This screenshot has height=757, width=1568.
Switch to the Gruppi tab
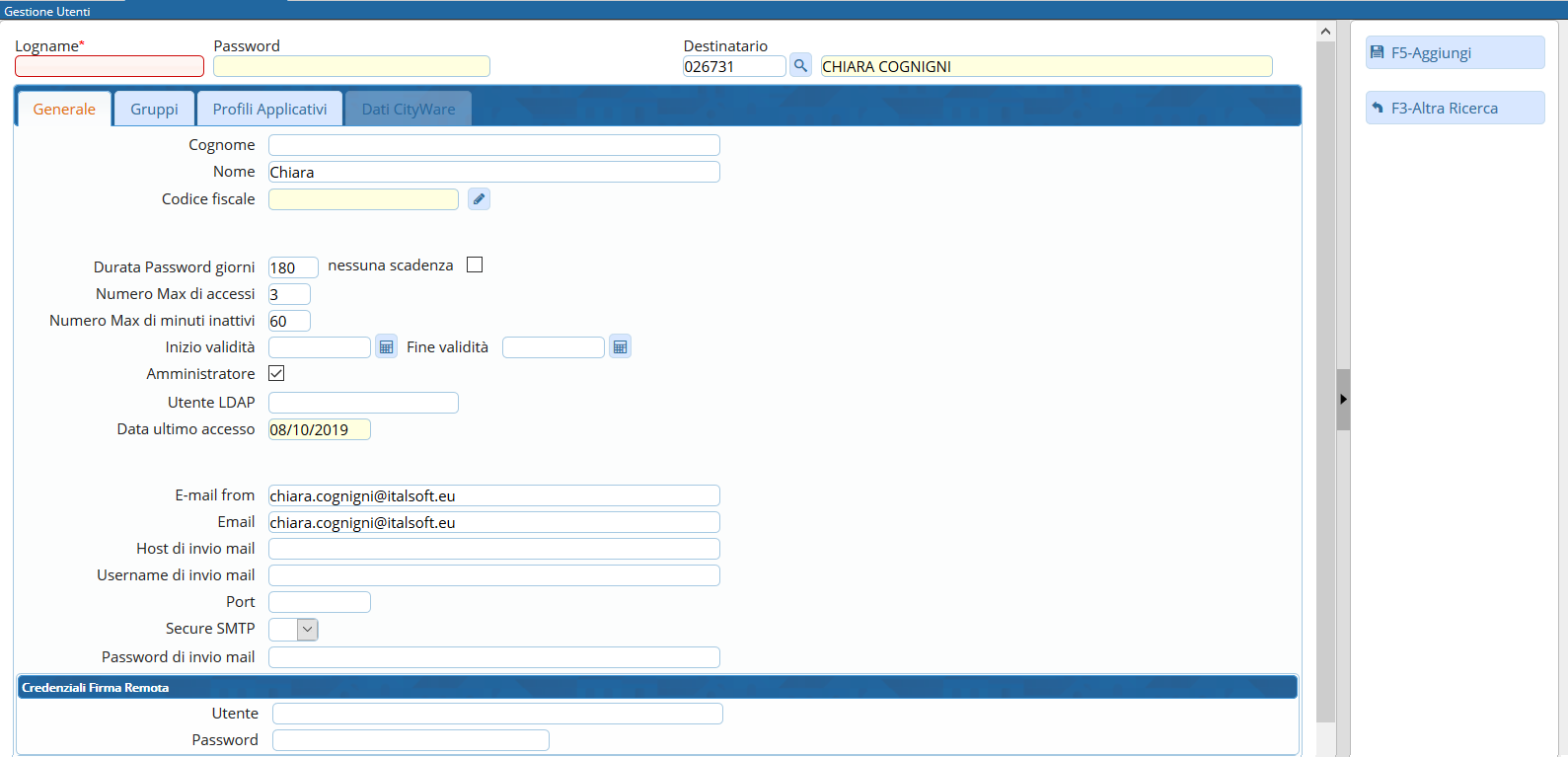click(x=154, y=110)
